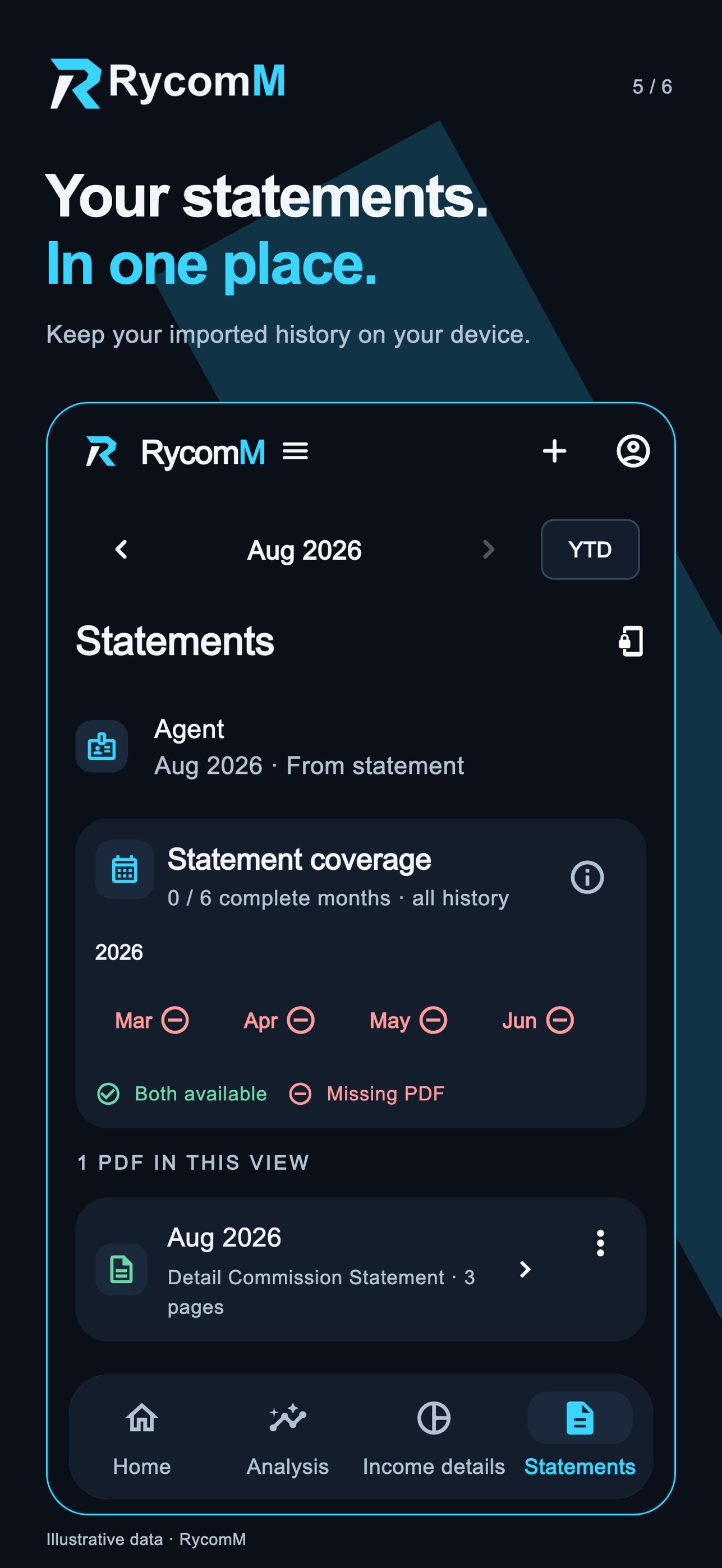Tap the Agent badge icon
722x1568 pixels.
tap(102, 746)
